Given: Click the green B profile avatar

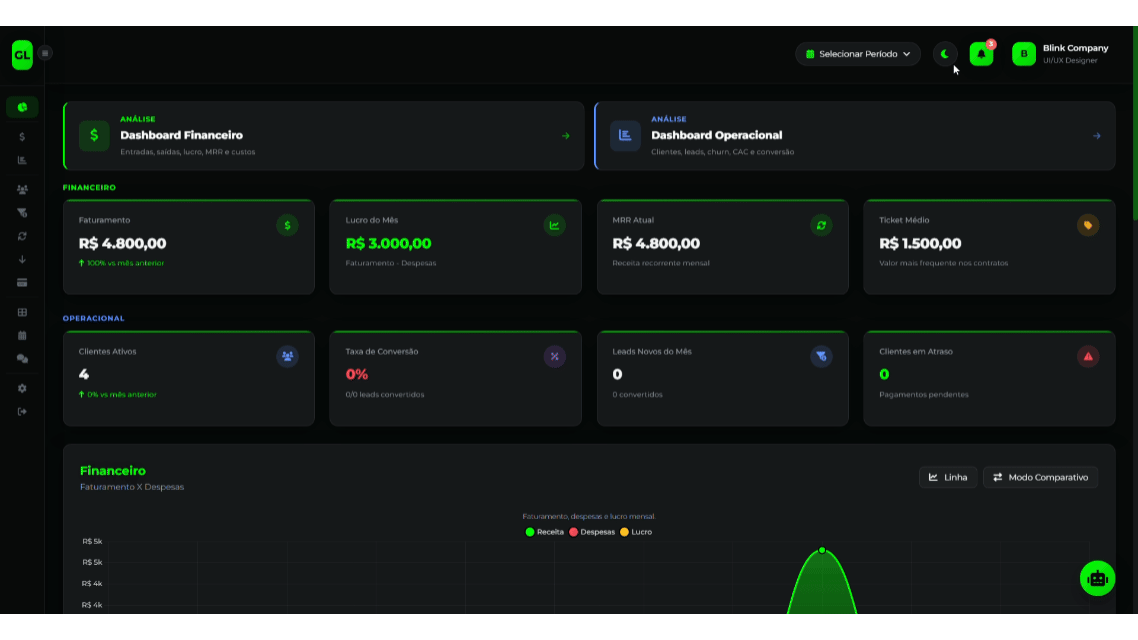Looking at the screenshot, I should tap(1024, 54).
